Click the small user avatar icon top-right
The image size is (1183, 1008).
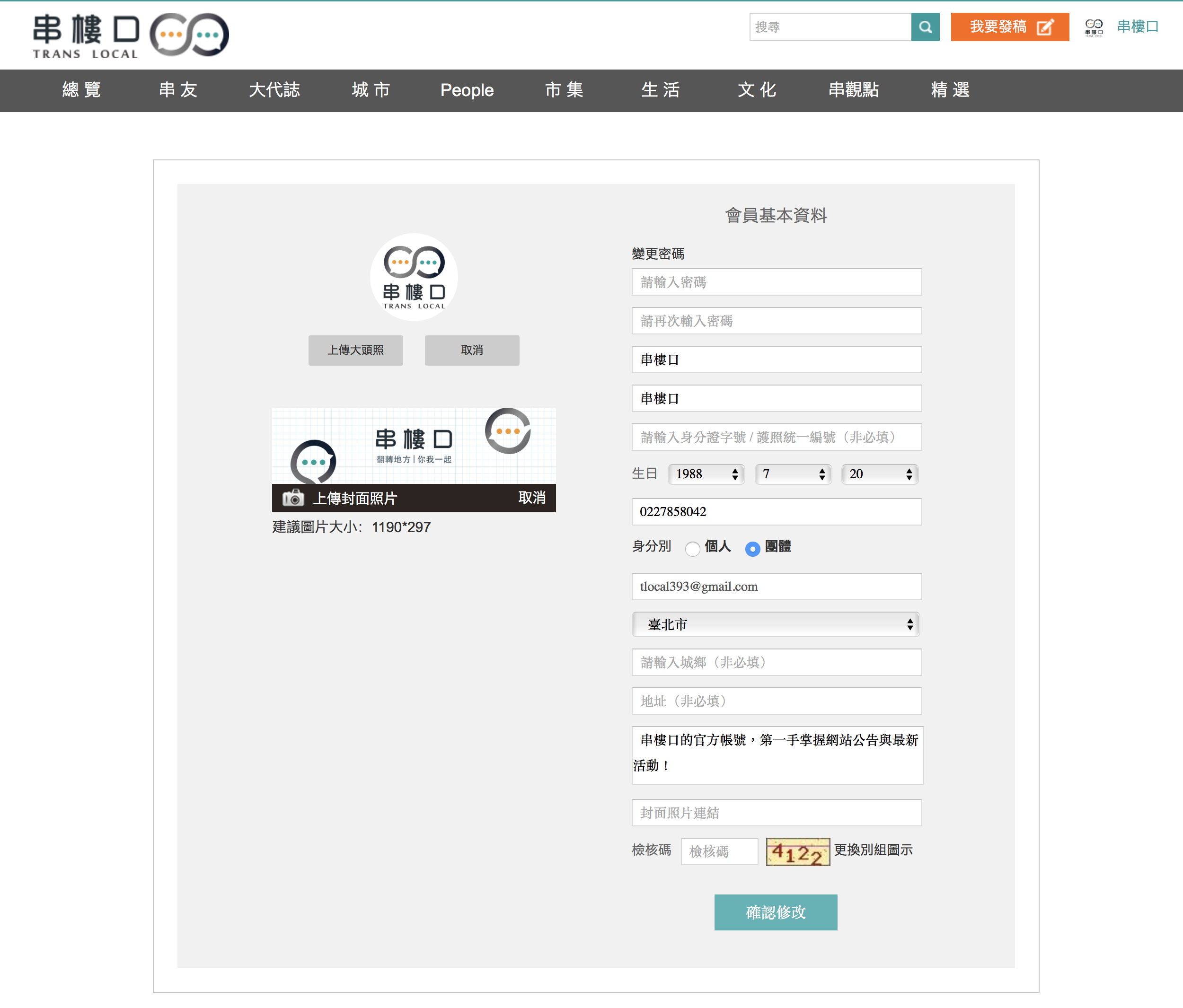coord(1094,27)
